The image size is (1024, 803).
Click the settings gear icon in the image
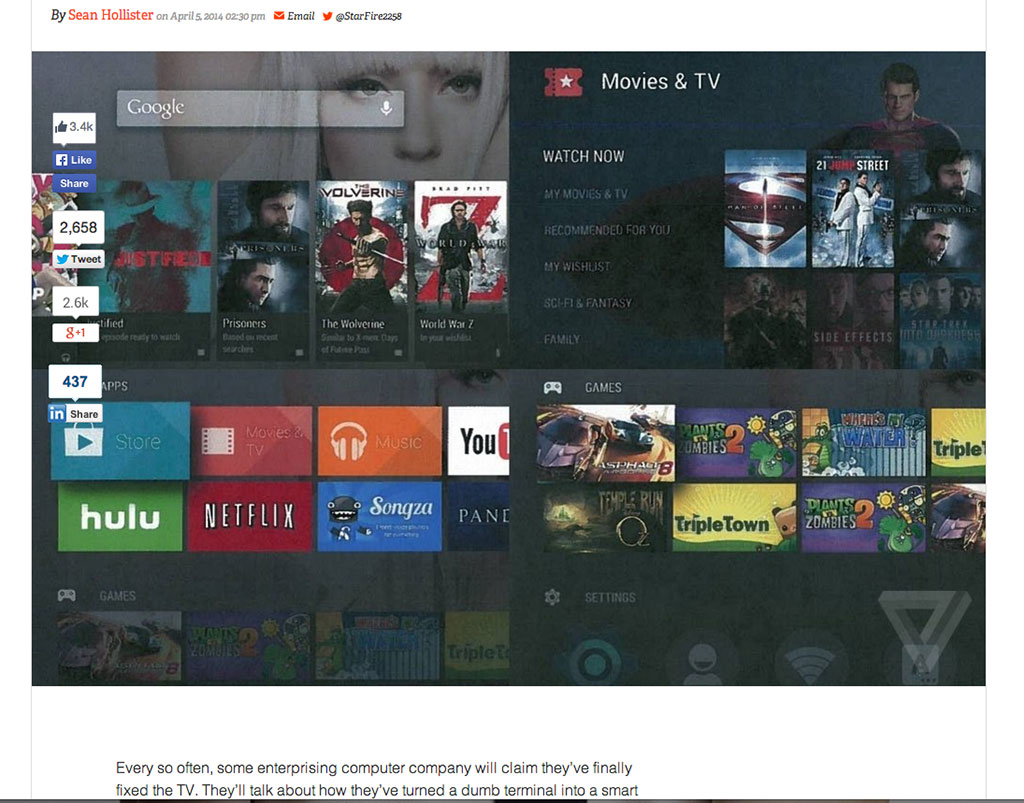(x=551, y=597)
